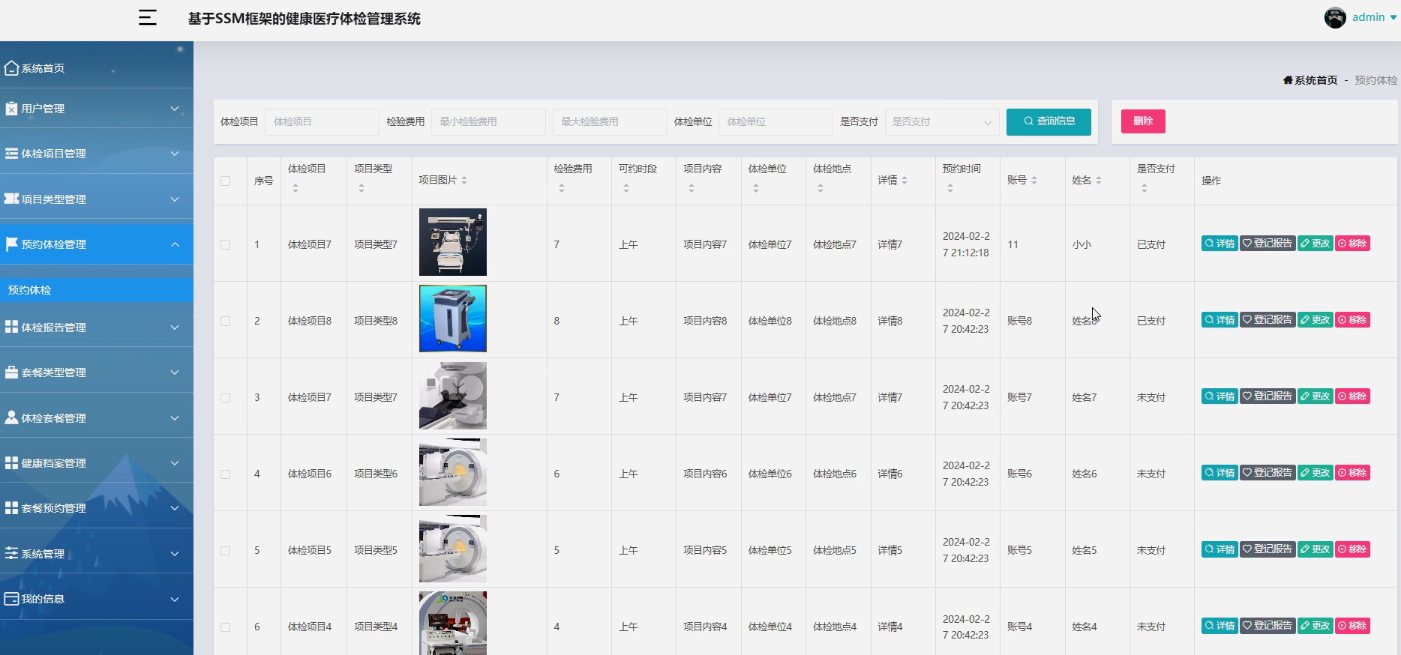
Task: Open 系统首页 in the sidebar
Action: 97,68
